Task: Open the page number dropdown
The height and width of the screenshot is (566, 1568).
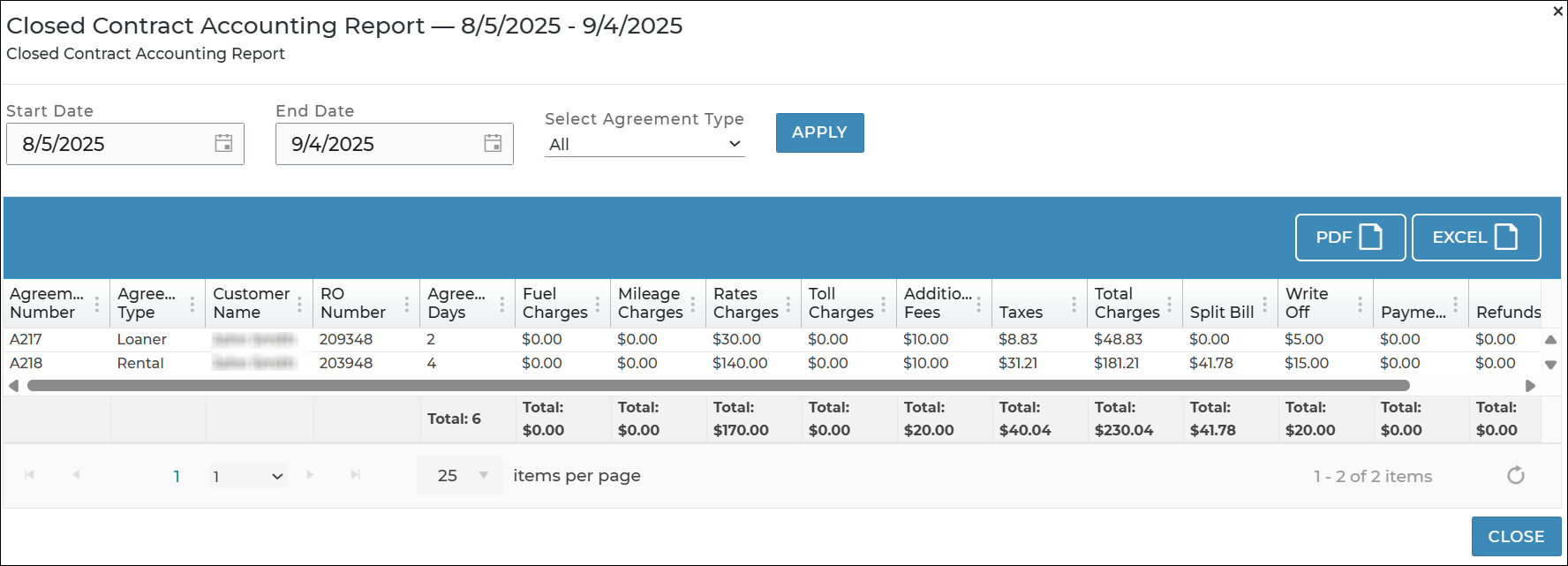Action: click(248, 477)
